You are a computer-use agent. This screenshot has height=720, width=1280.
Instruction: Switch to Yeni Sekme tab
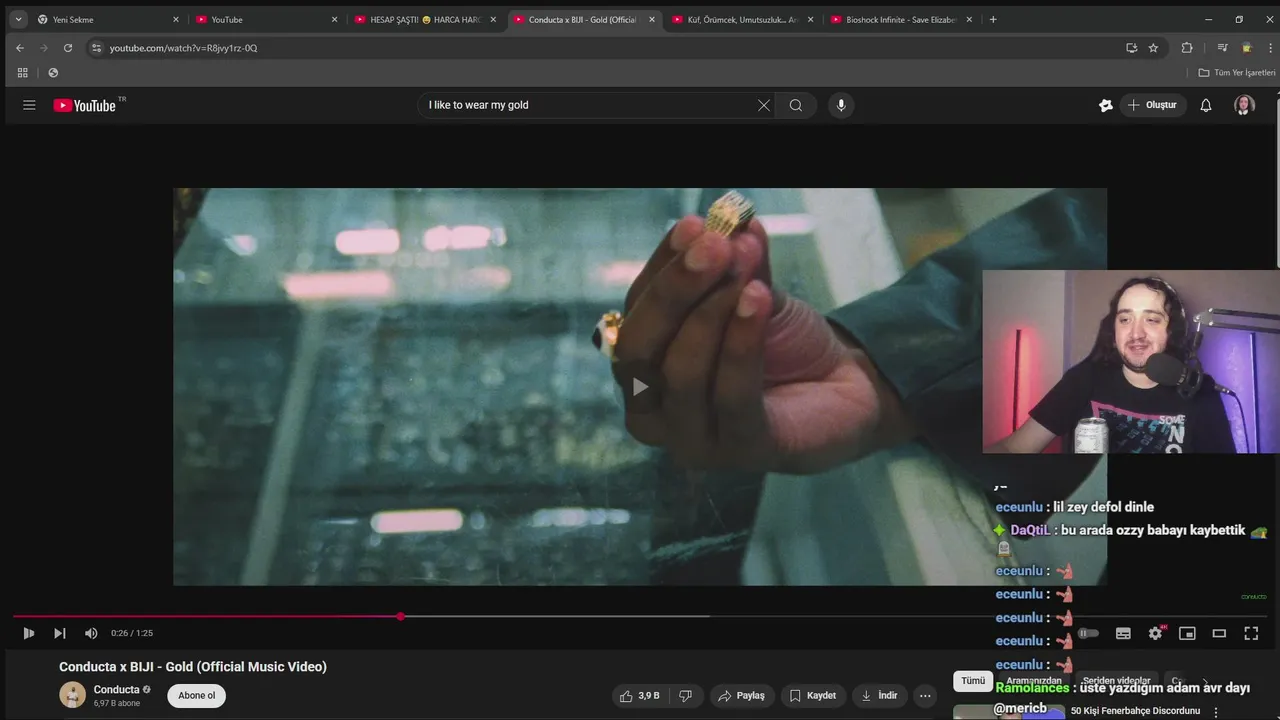(108, 19)
